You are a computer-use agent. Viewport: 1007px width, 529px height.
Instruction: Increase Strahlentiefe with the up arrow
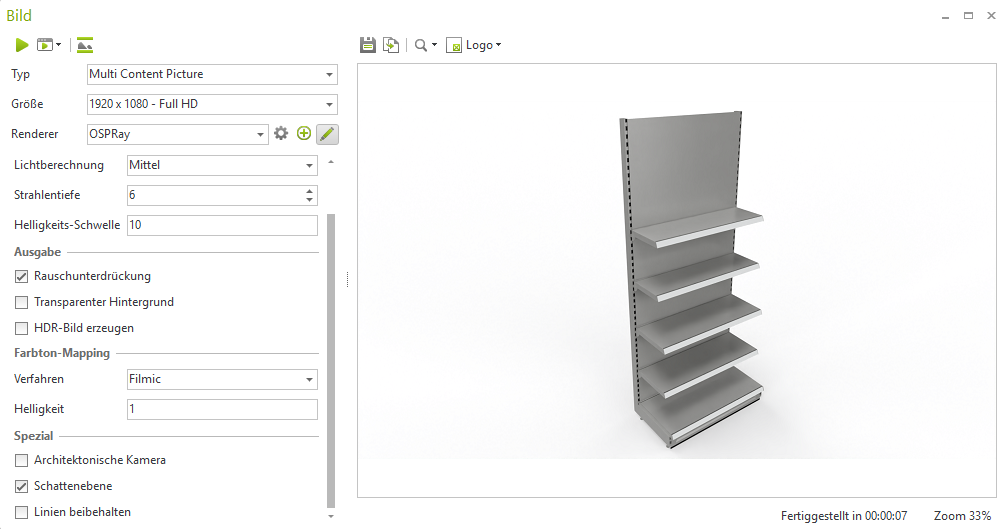(309, 191)
